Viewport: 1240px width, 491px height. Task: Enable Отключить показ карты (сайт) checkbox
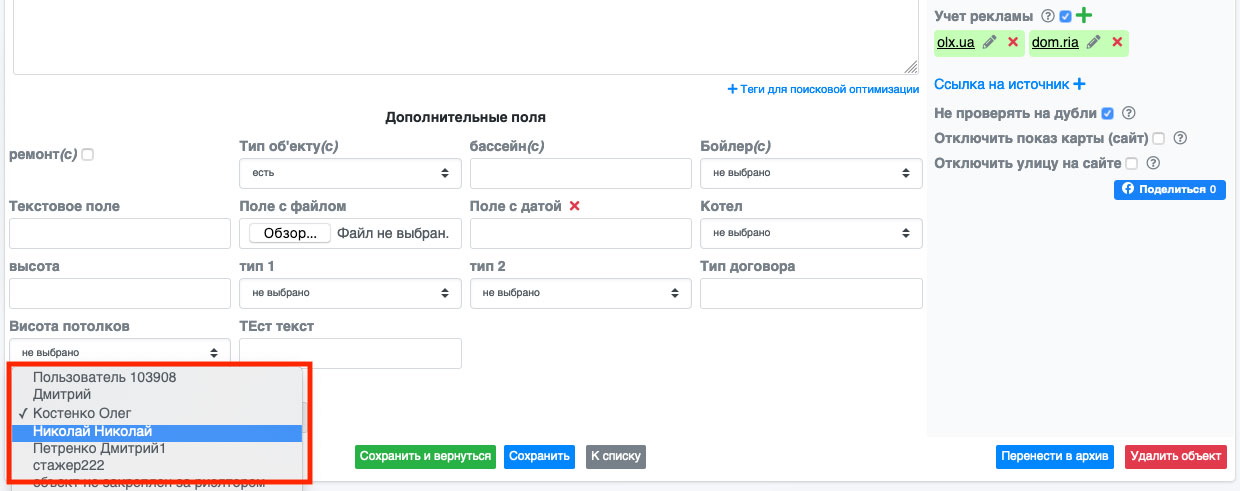(x=1158, y=138)
